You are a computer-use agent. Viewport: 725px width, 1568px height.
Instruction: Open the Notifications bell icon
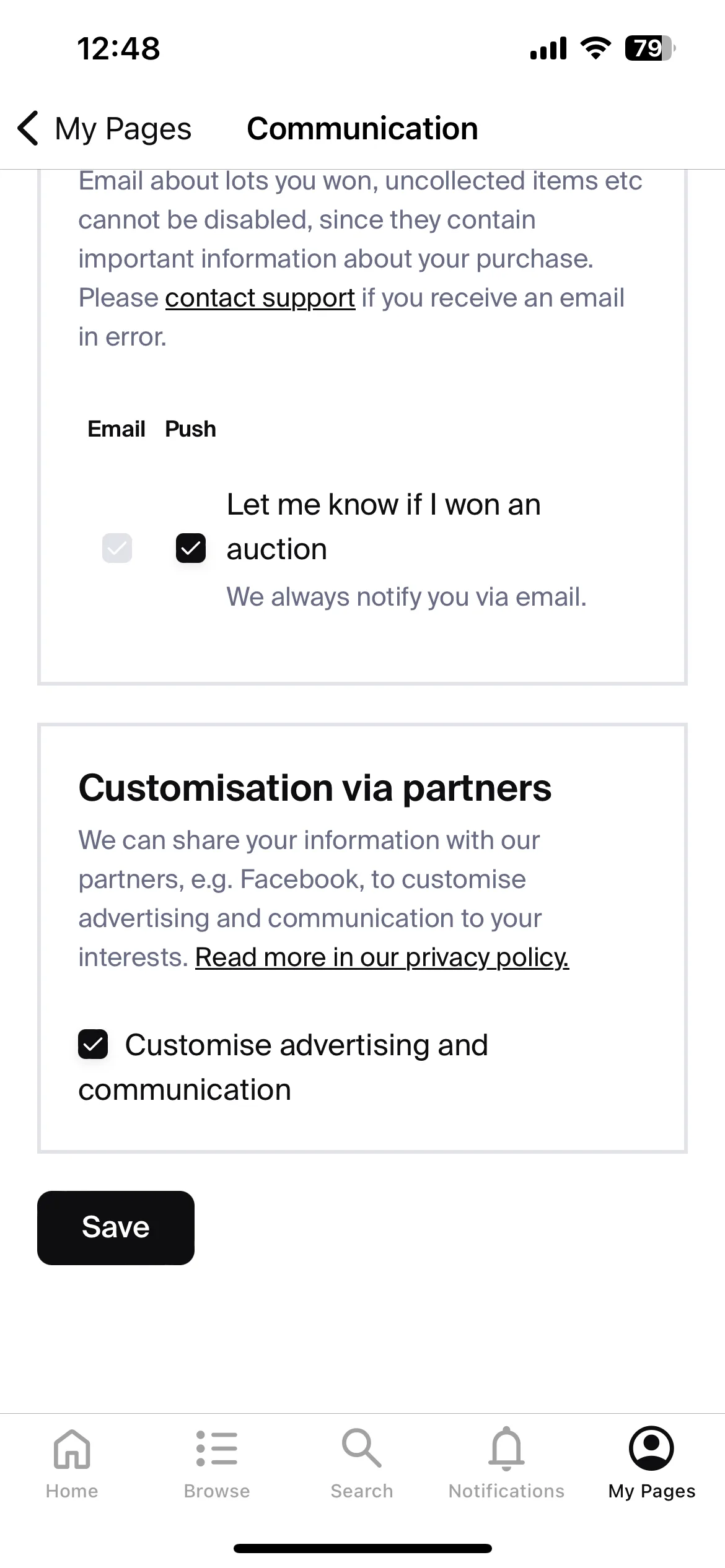507,1448
